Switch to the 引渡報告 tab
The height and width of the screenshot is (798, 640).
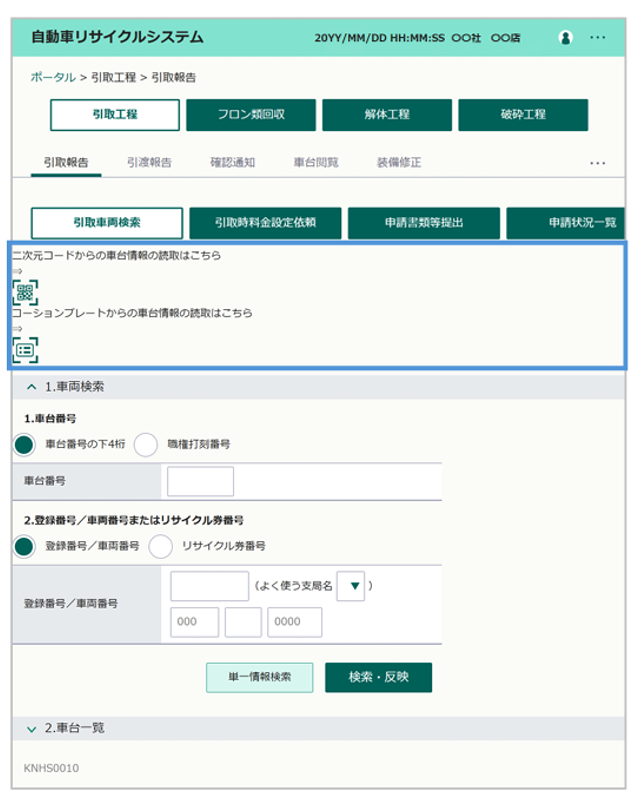coord(149,162)
